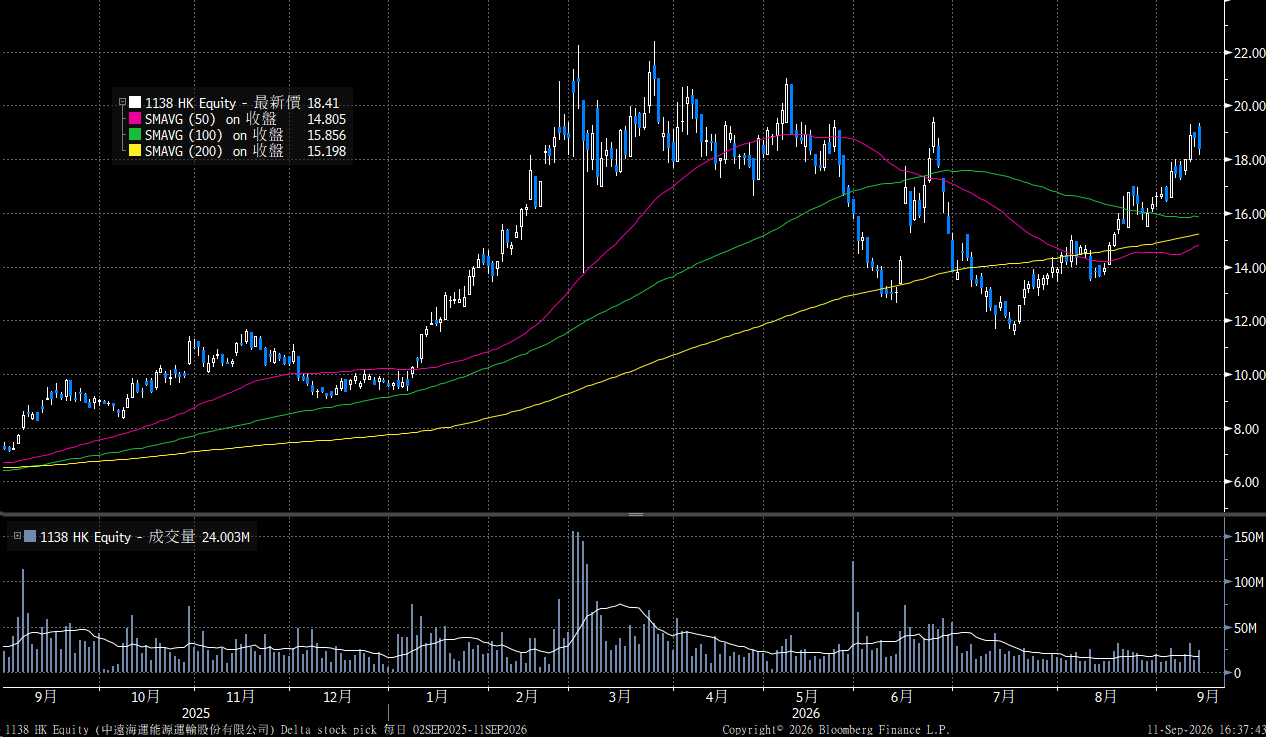
Task: Click the 22.00 price axis label
Action: 1247,53
